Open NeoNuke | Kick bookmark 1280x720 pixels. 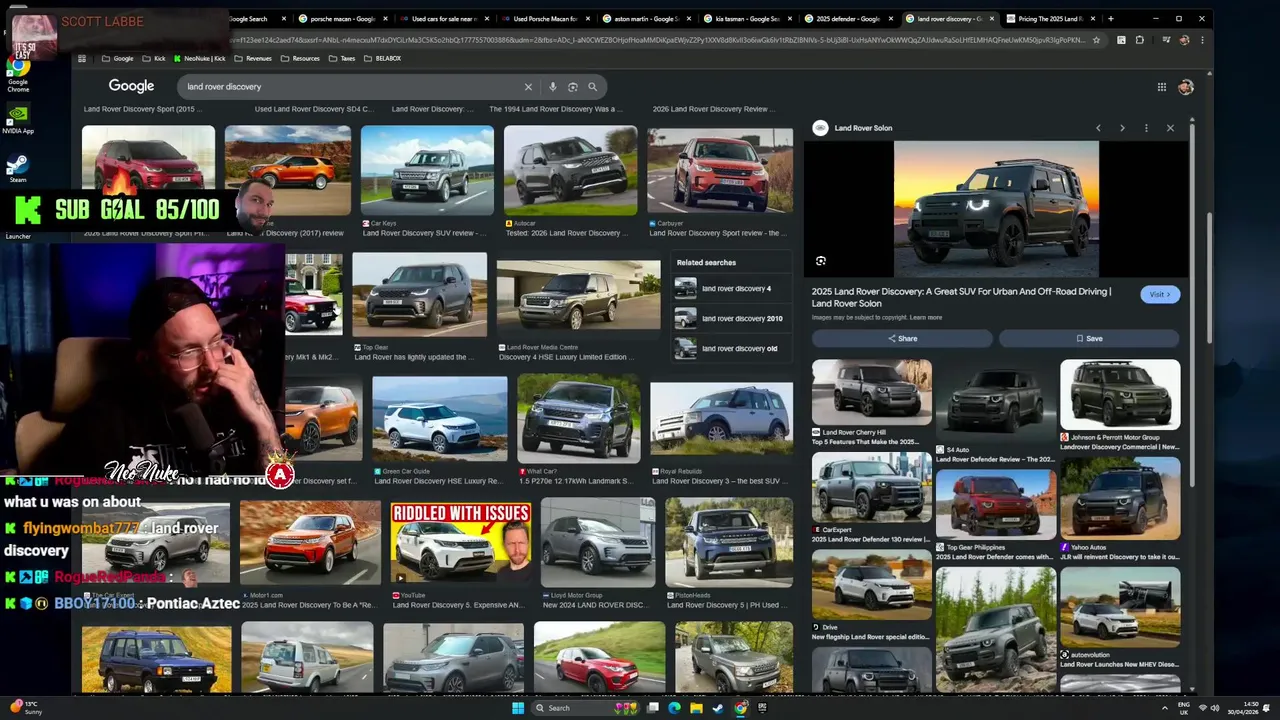(199, 59)
